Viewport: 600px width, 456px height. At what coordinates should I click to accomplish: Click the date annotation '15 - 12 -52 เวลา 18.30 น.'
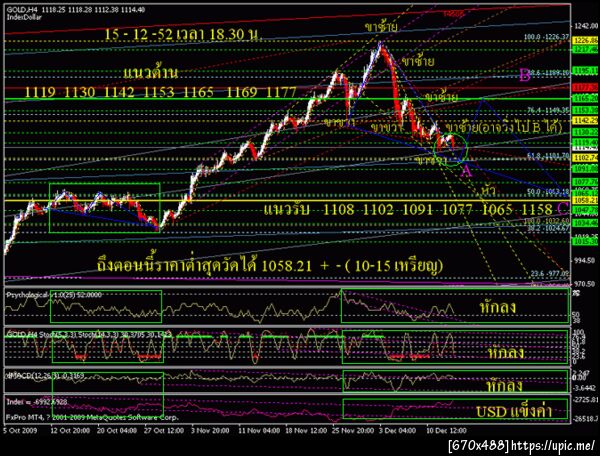(183, 34)
